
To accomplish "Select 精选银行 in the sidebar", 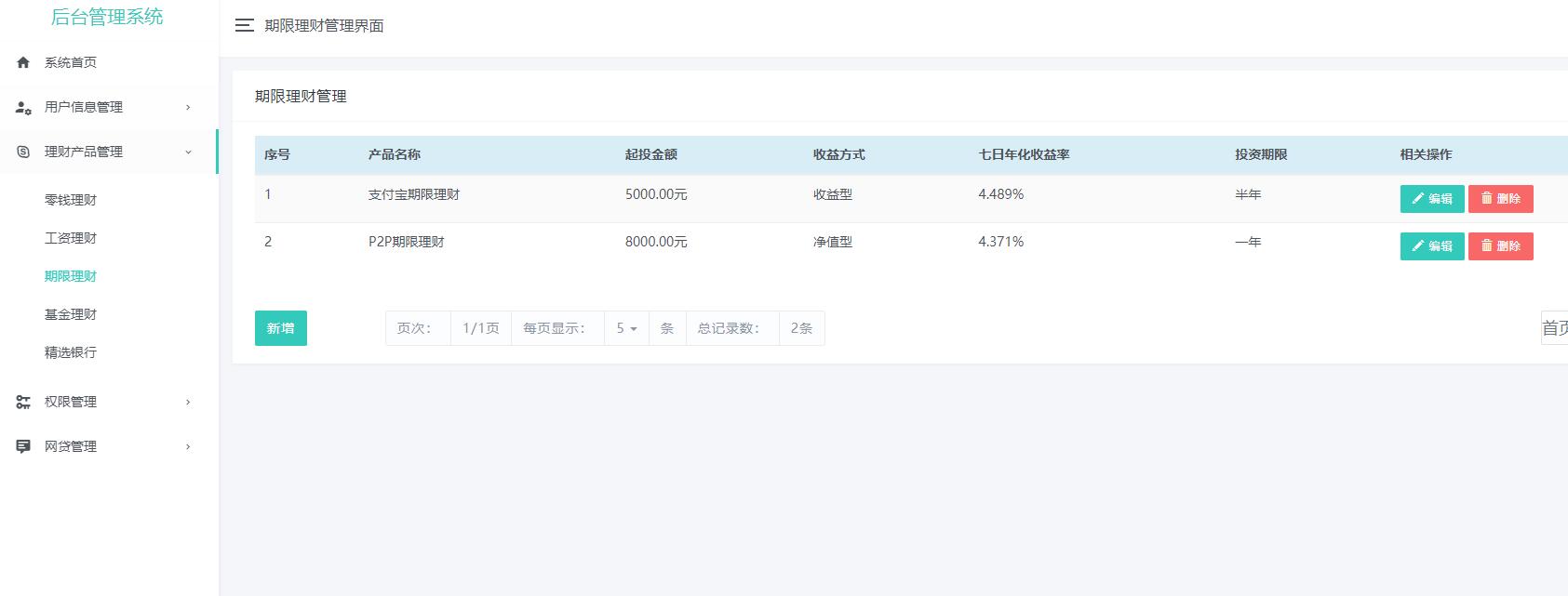I will click(x=71, y=352).
